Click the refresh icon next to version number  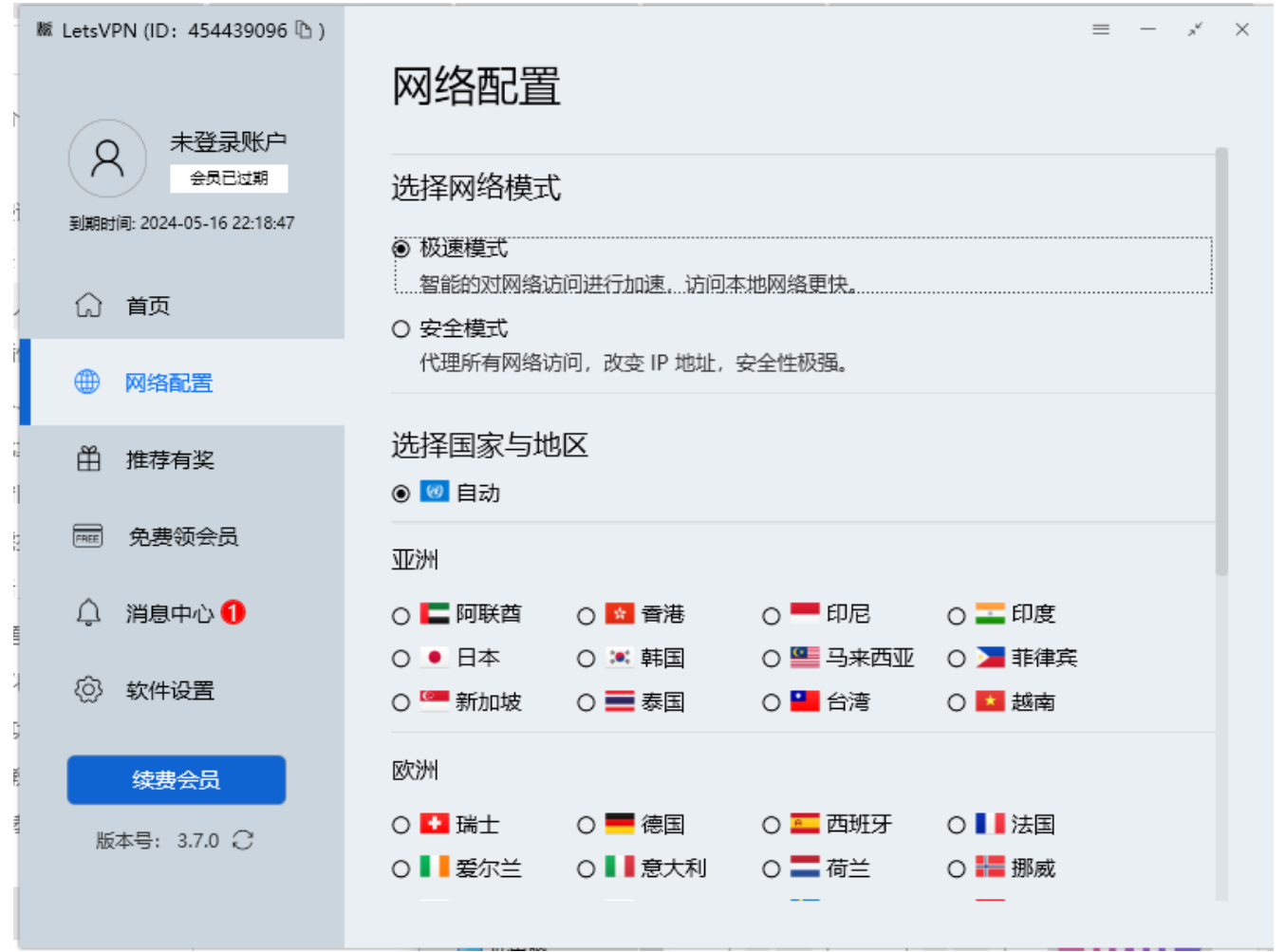pos(243,840)
